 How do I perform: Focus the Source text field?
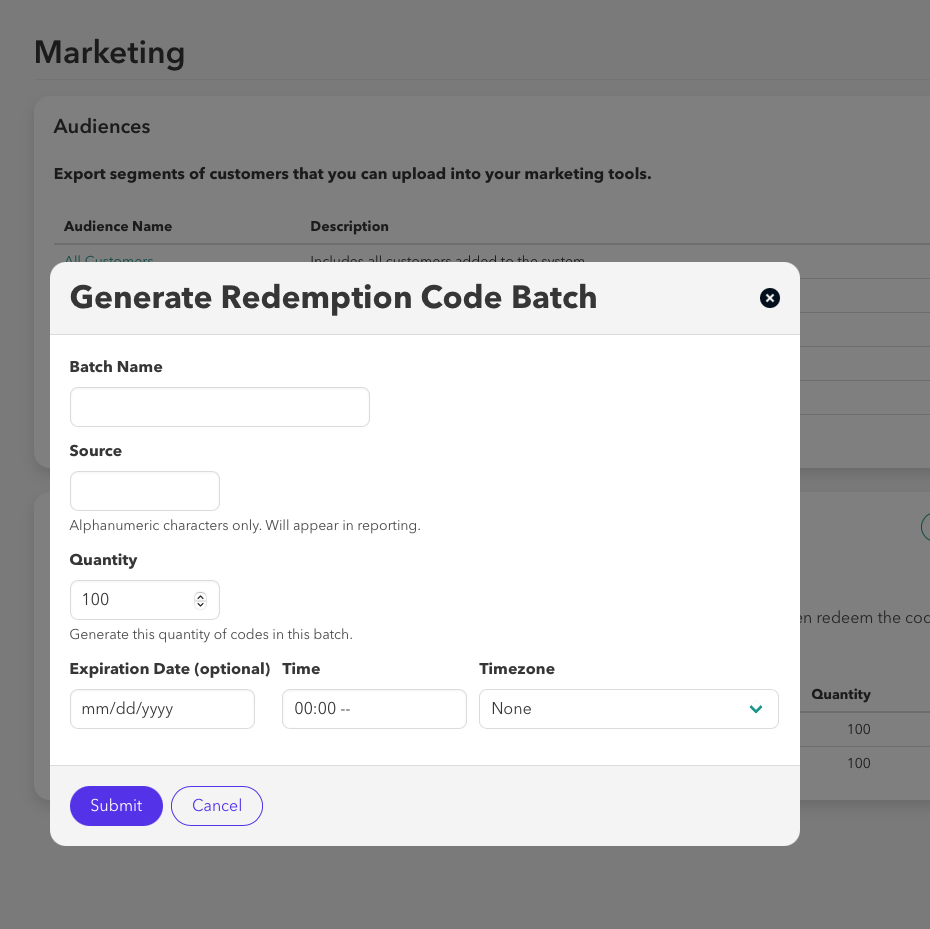tap(145, 491)
